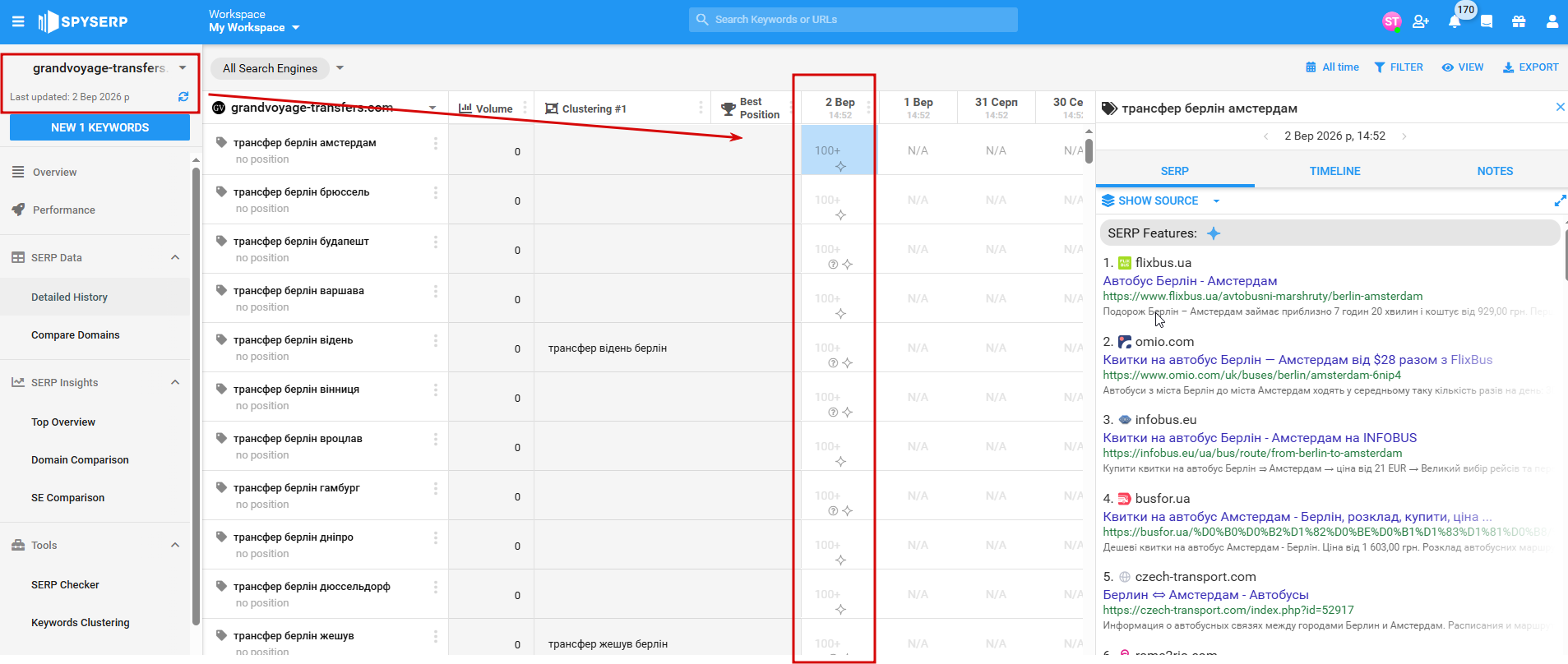Switch to the NOTES tab

[x=1495, y=171]
